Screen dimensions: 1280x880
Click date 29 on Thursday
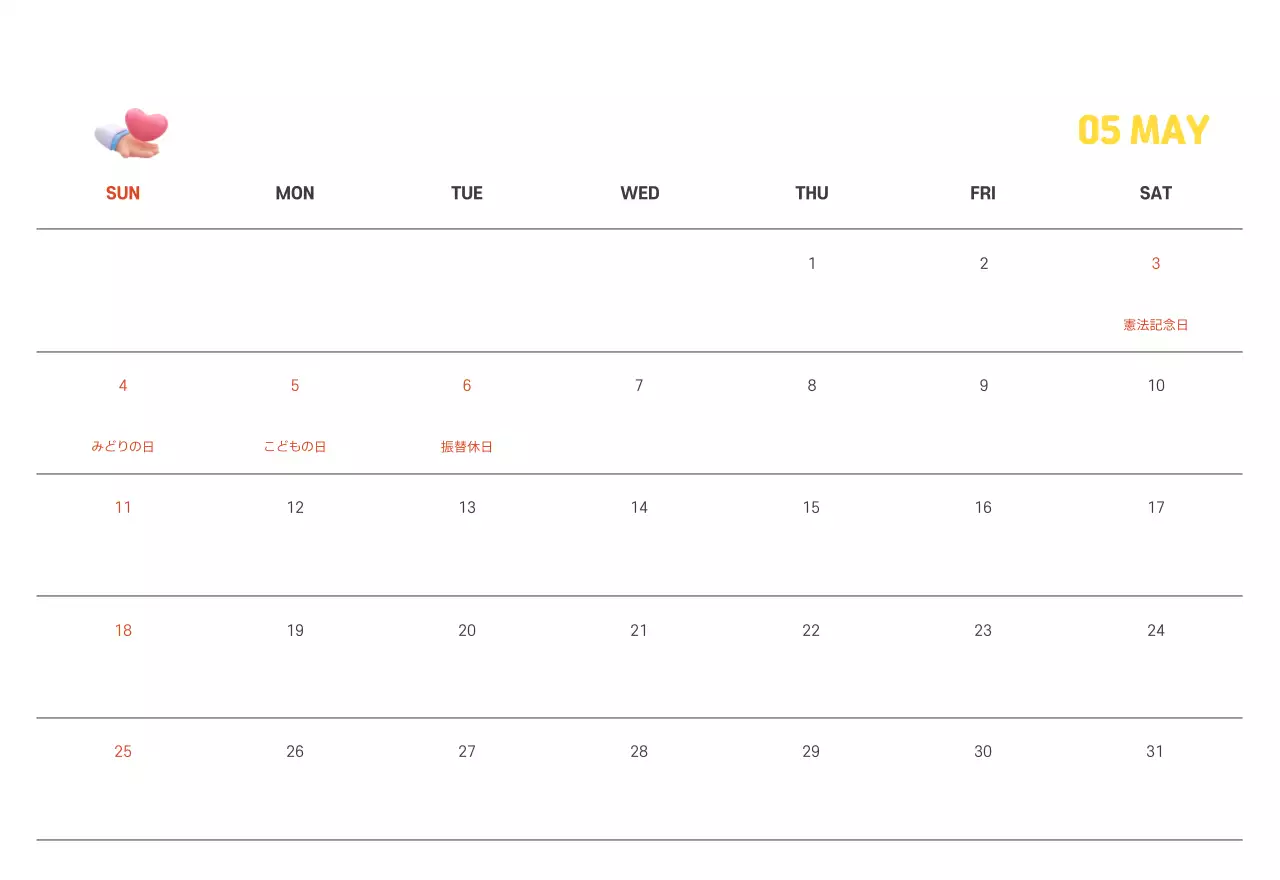click(811, 751)
